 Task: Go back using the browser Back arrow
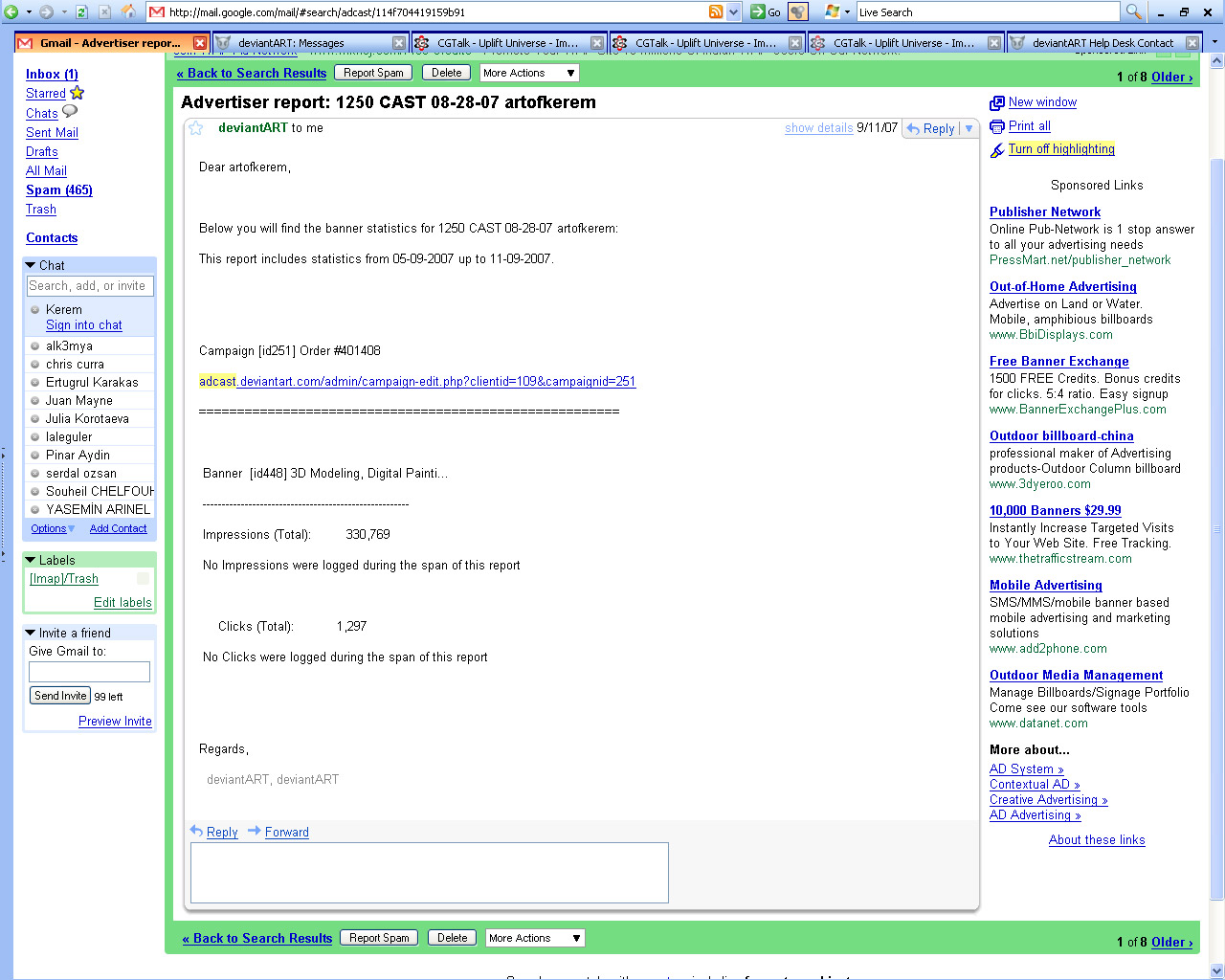coord(11,11)
